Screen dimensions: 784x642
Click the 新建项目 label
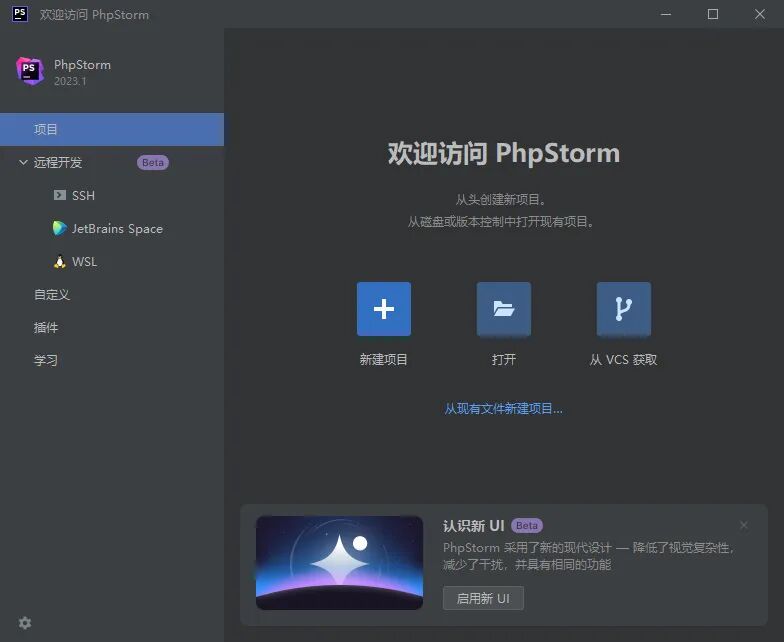384,360
